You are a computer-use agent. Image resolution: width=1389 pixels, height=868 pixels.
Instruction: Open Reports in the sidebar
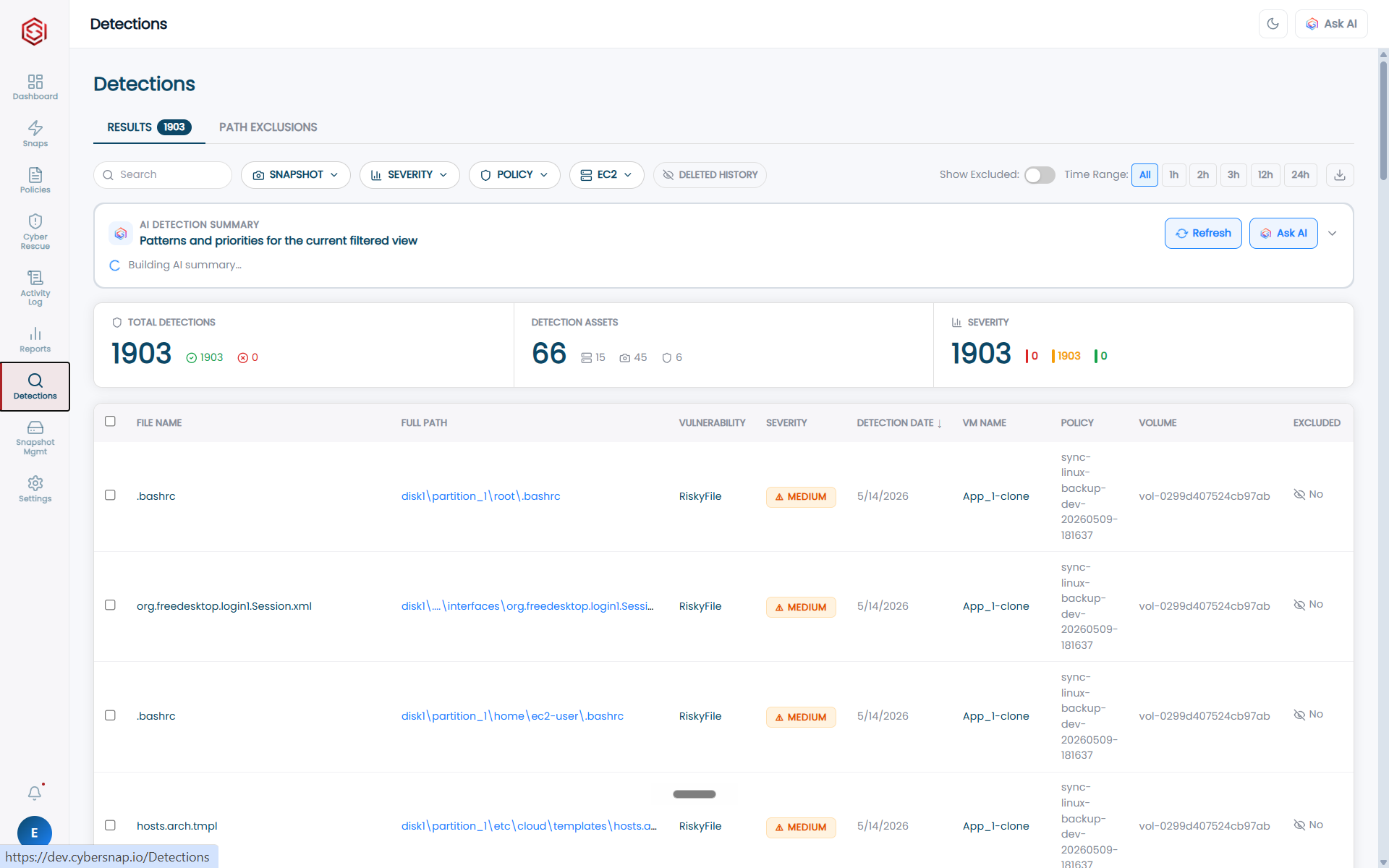(x=35, y=339)
